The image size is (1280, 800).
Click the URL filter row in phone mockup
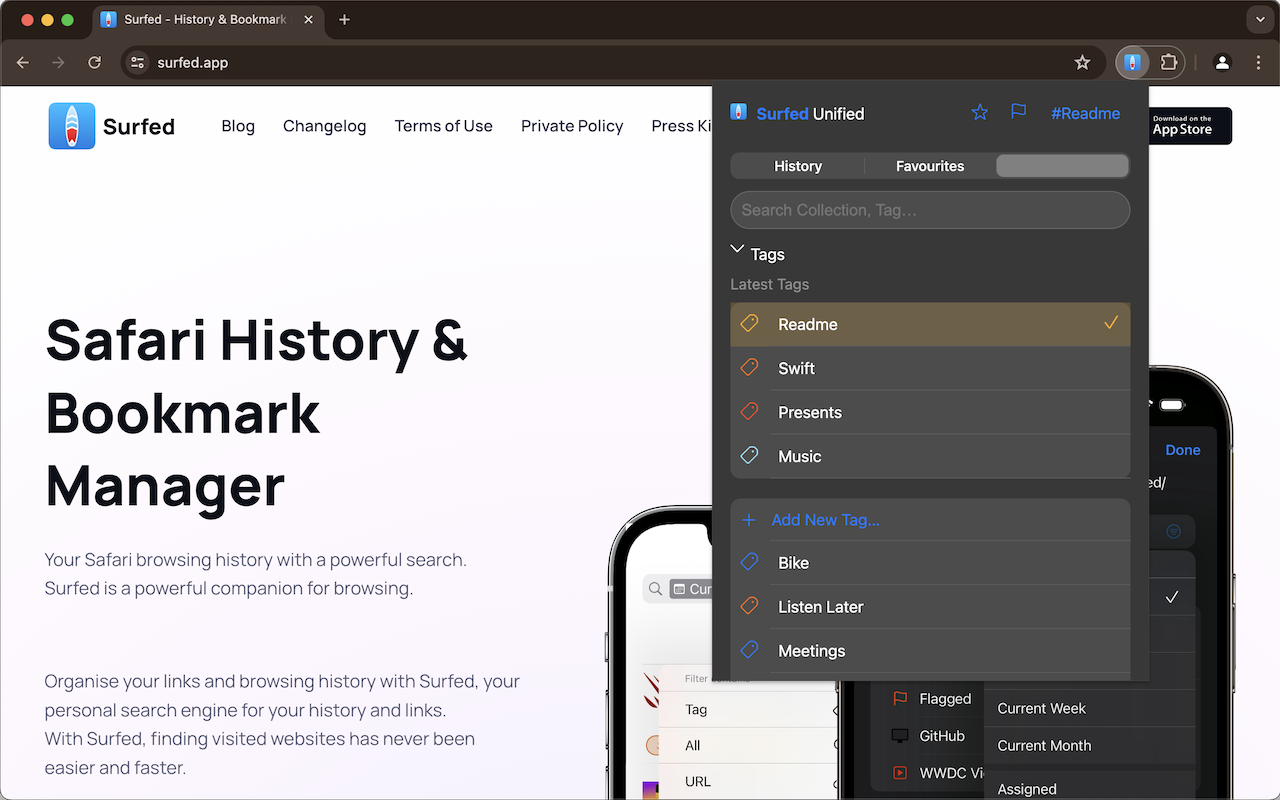click(749, 781)
